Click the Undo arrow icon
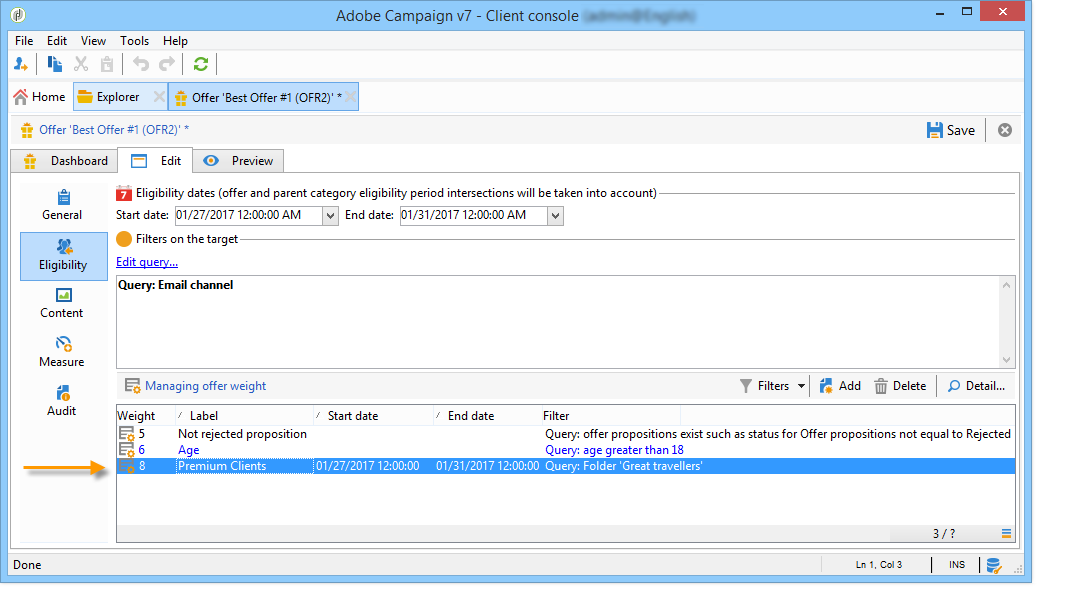The height and width of the screenshot is (609, 1066). click(x=141, y=65)
